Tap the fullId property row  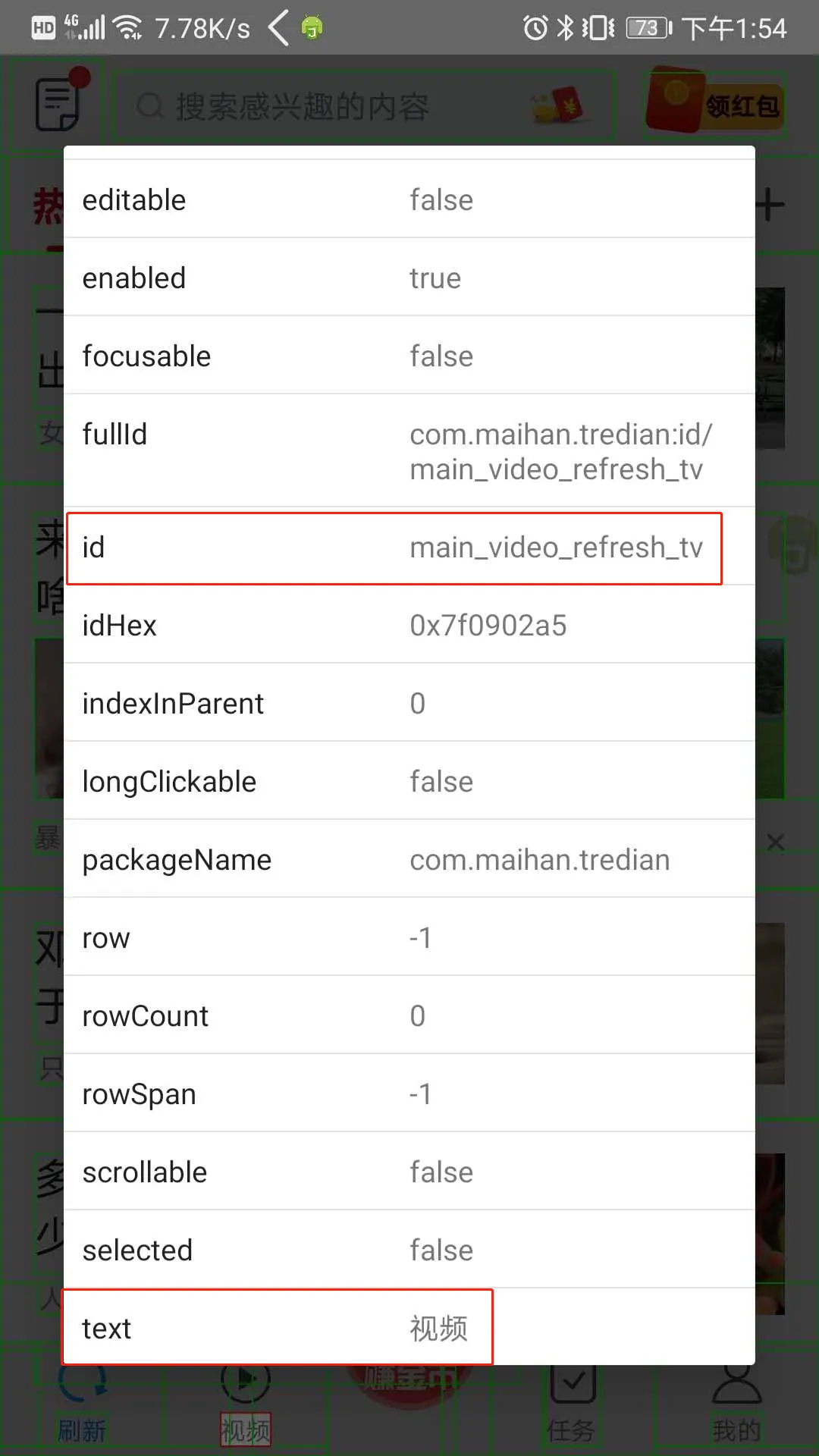tap(409, 450)
